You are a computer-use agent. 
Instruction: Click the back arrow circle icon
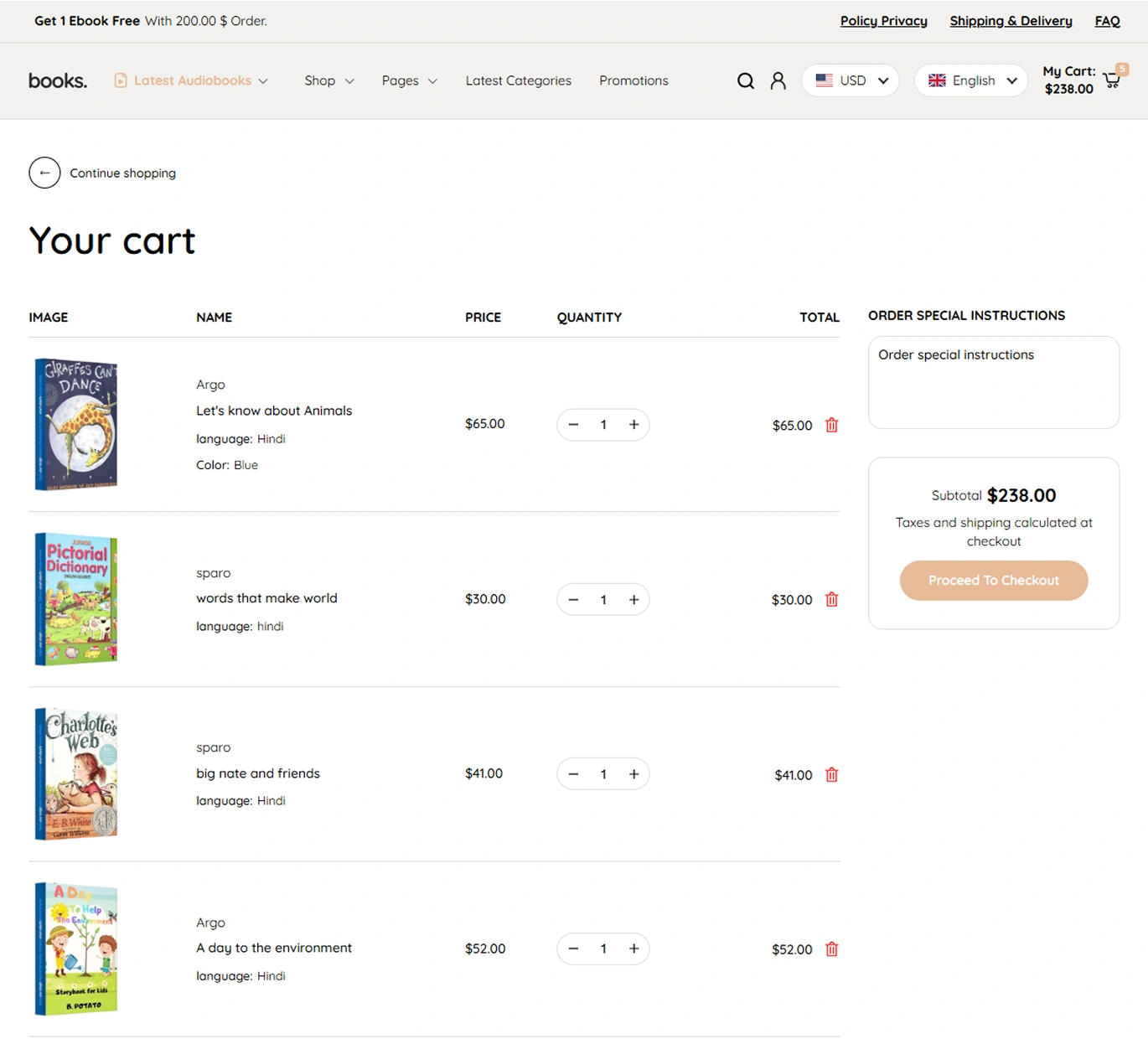click(x=44, y=173)
